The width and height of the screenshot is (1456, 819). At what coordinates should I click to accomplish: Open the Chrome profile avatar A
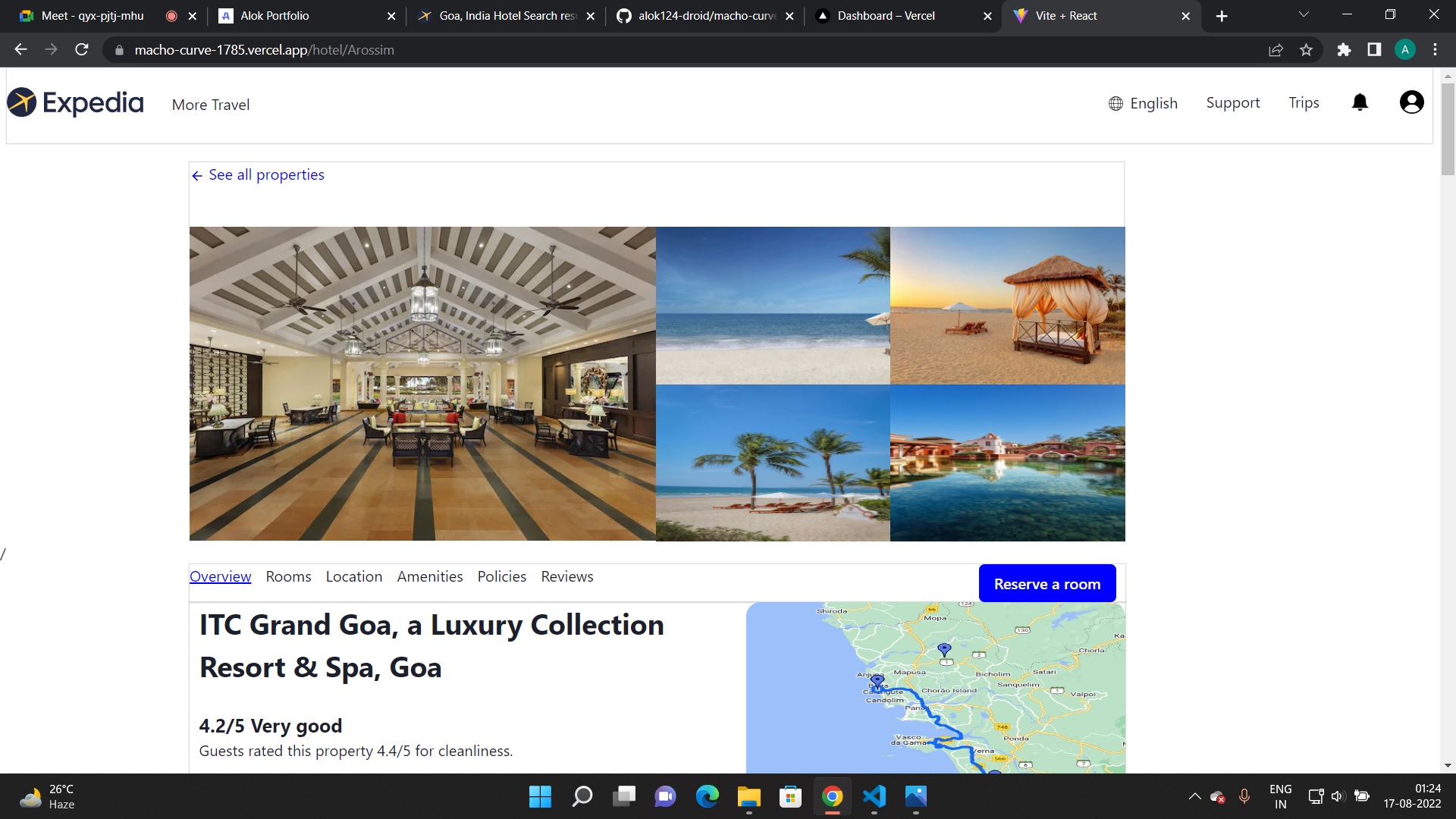(1404, 49)
